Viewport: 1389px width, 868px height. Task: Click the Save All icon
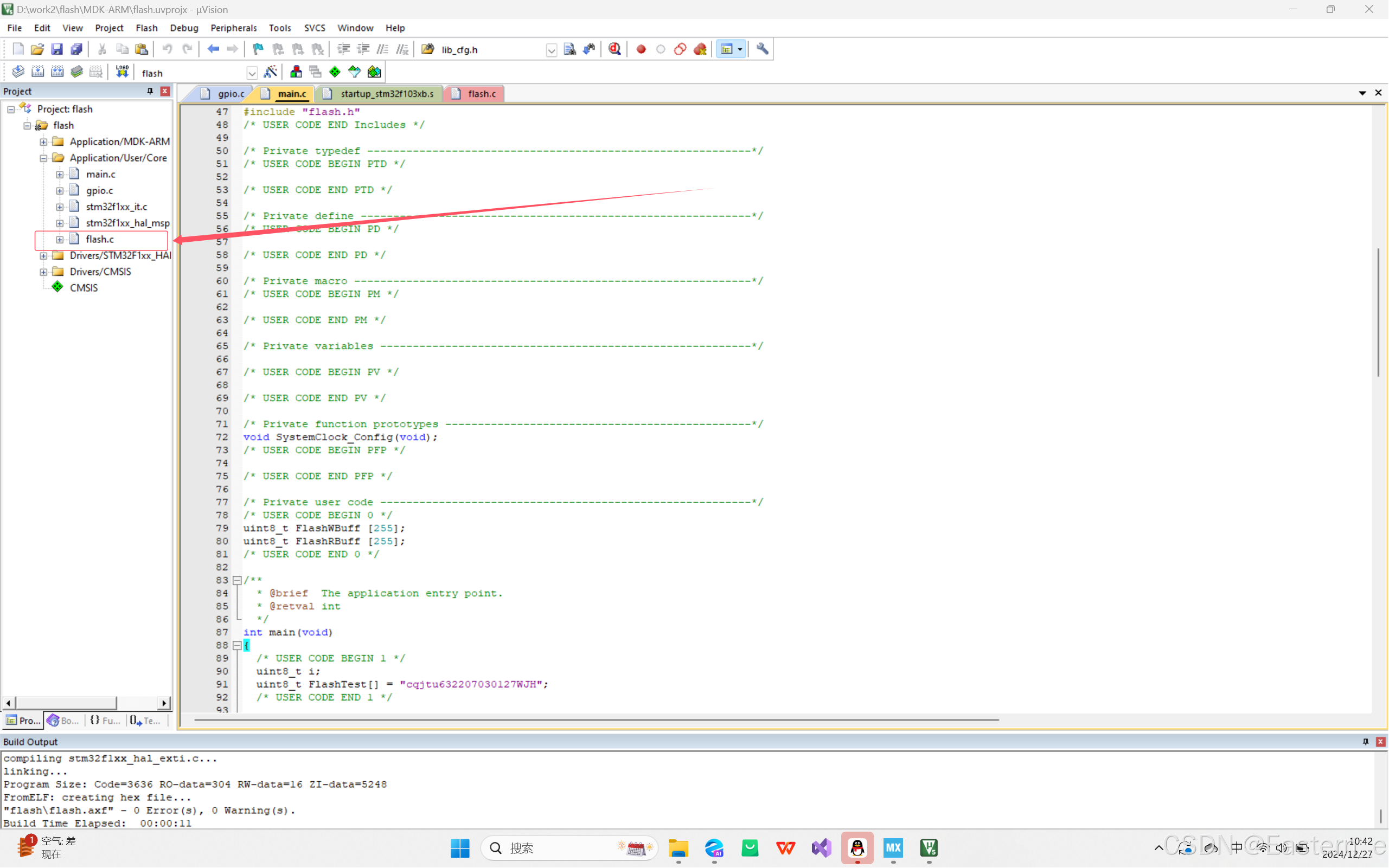[x=76, y=49]
